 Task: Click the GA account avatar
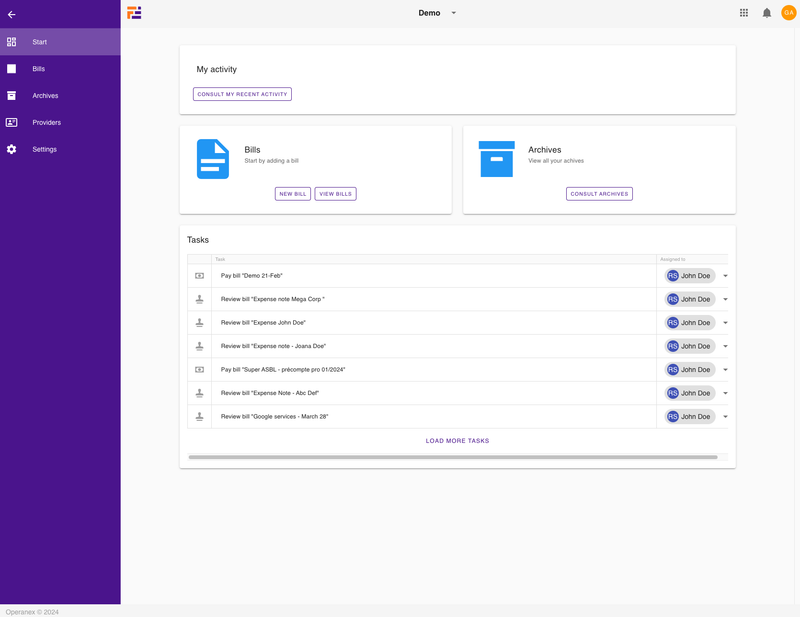point(788,12)
